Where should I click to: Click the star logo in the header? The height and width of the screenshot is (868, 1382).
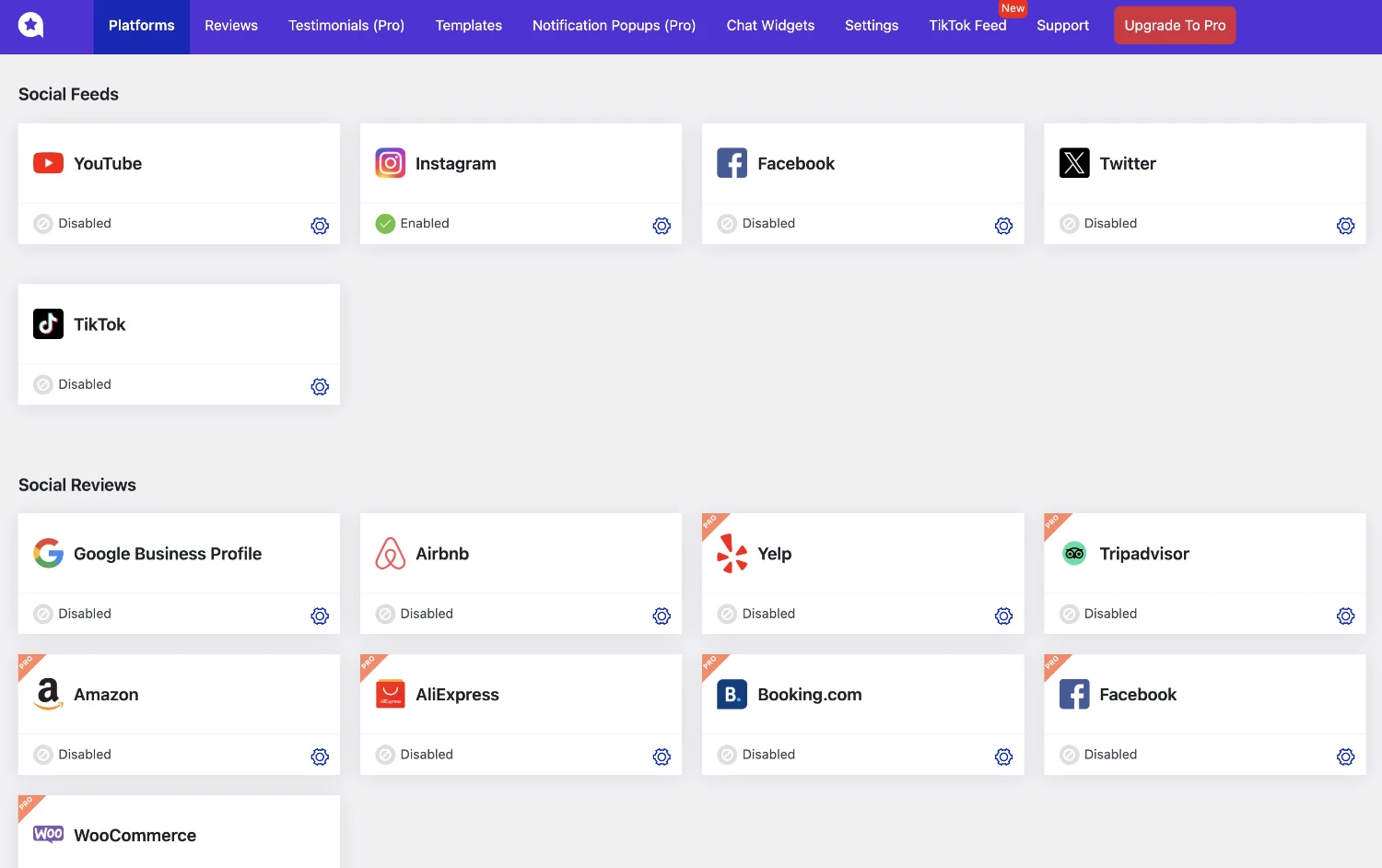click(31, 25)
